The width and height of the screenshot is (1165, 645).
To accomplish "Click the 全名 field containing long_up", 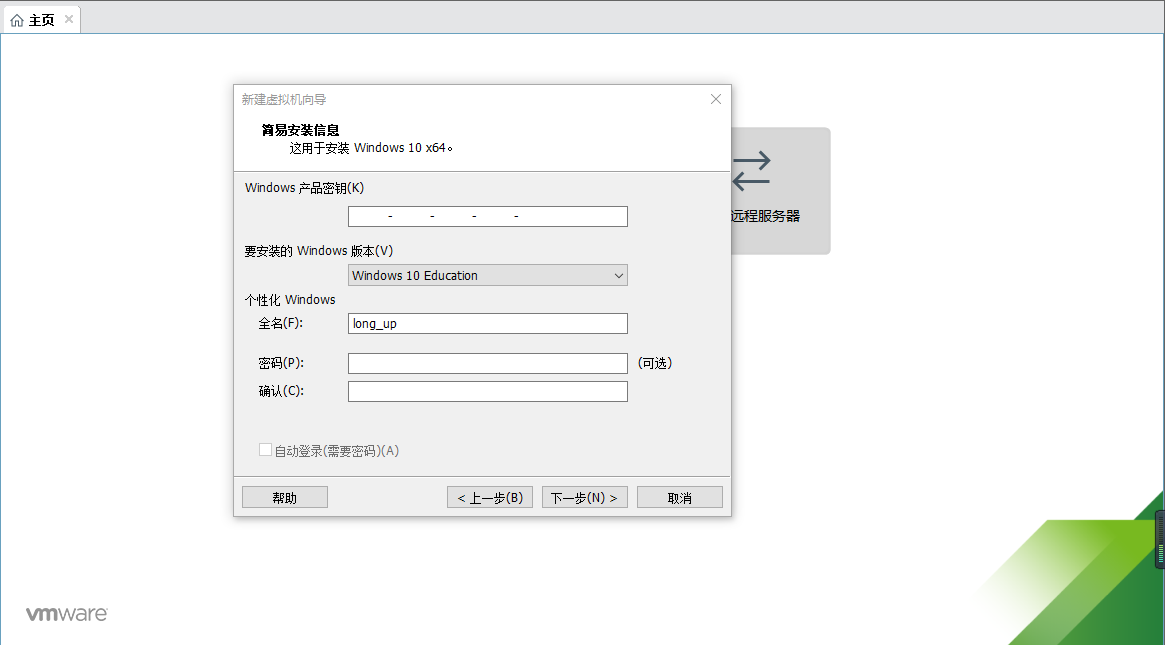I will point(487,323).
